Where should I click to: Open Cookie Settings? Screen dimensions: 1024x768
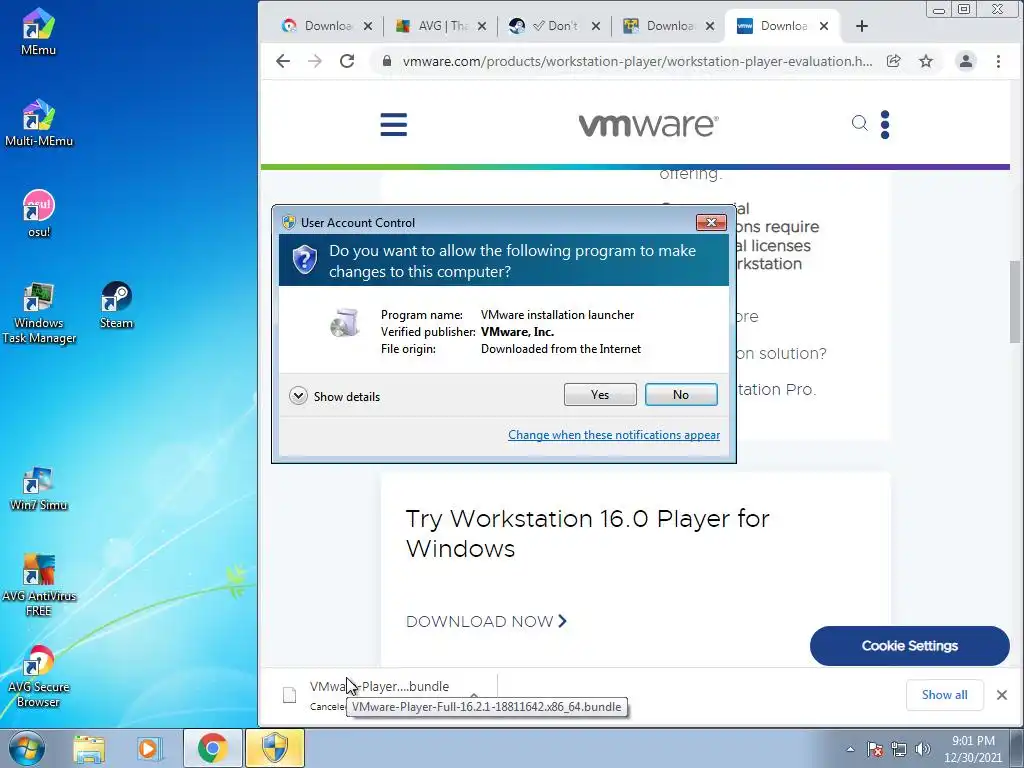point(910,646)
